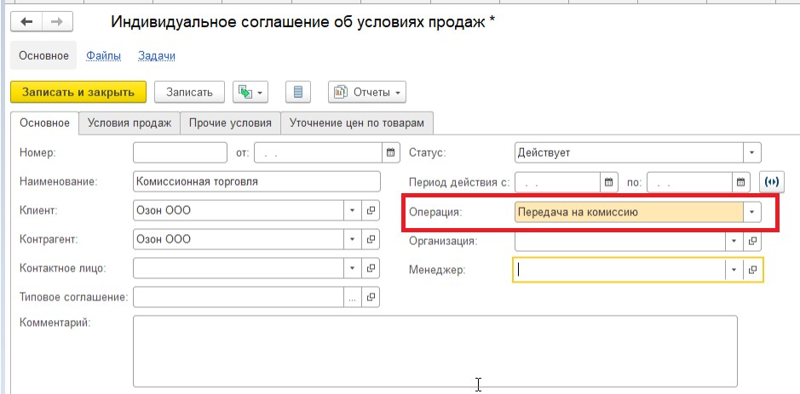
Task: Open the Уточнение цен по товарам tab
Action: (357, 123)
